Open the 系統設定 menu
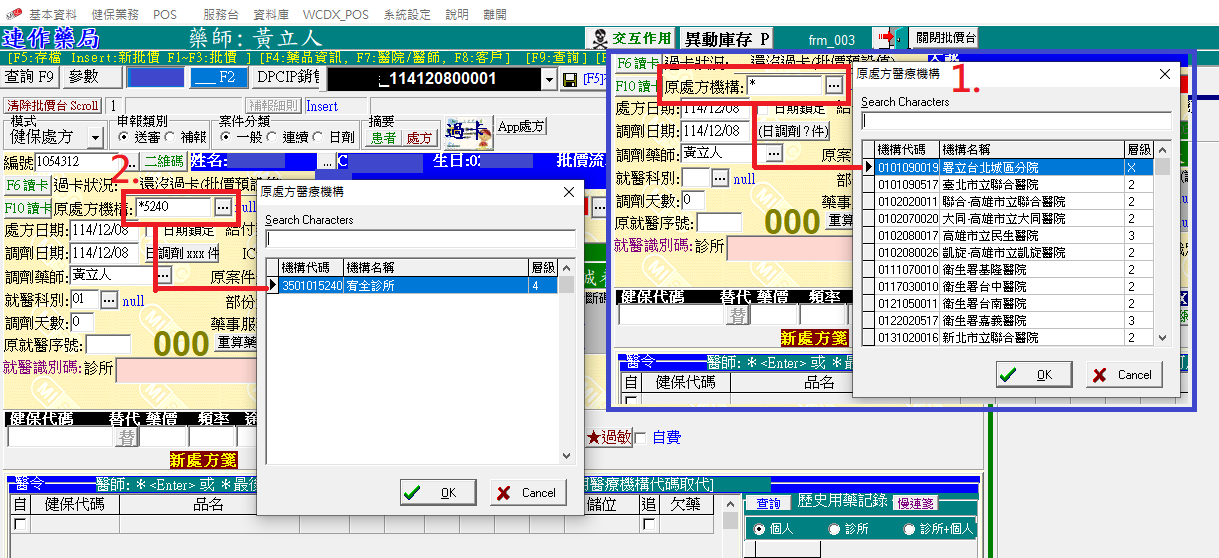1219x558 pixels. (407, 15)
